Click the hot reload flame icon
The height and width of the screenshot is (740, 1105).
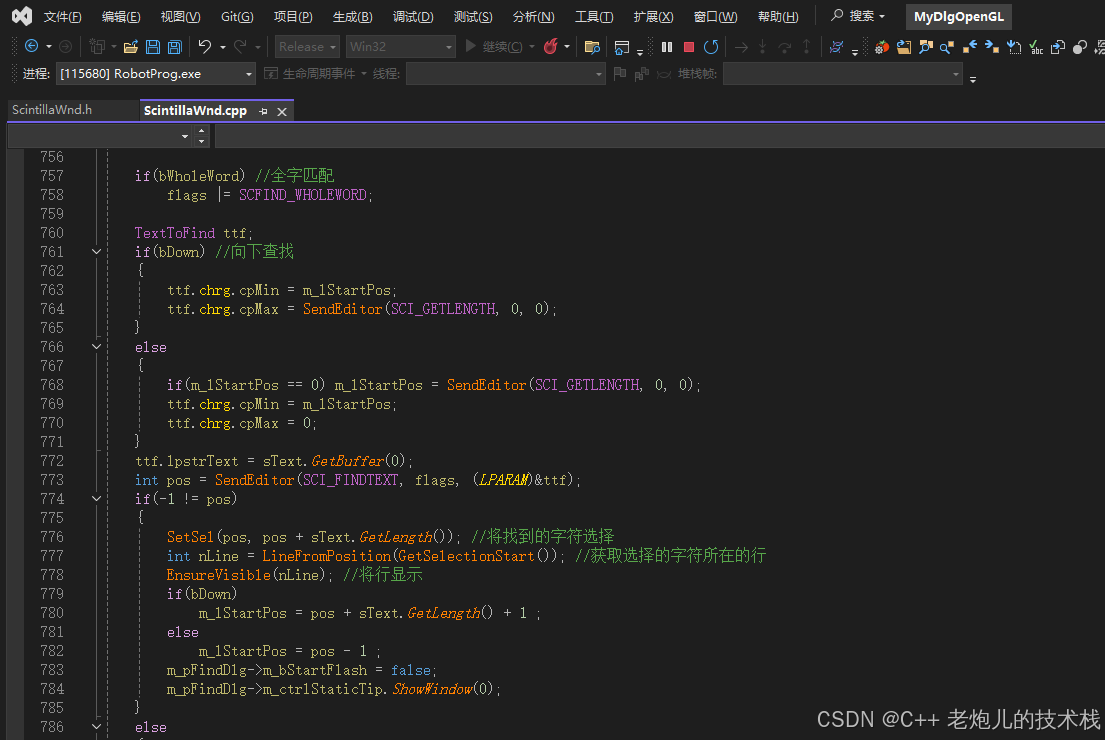pos(550,47)
